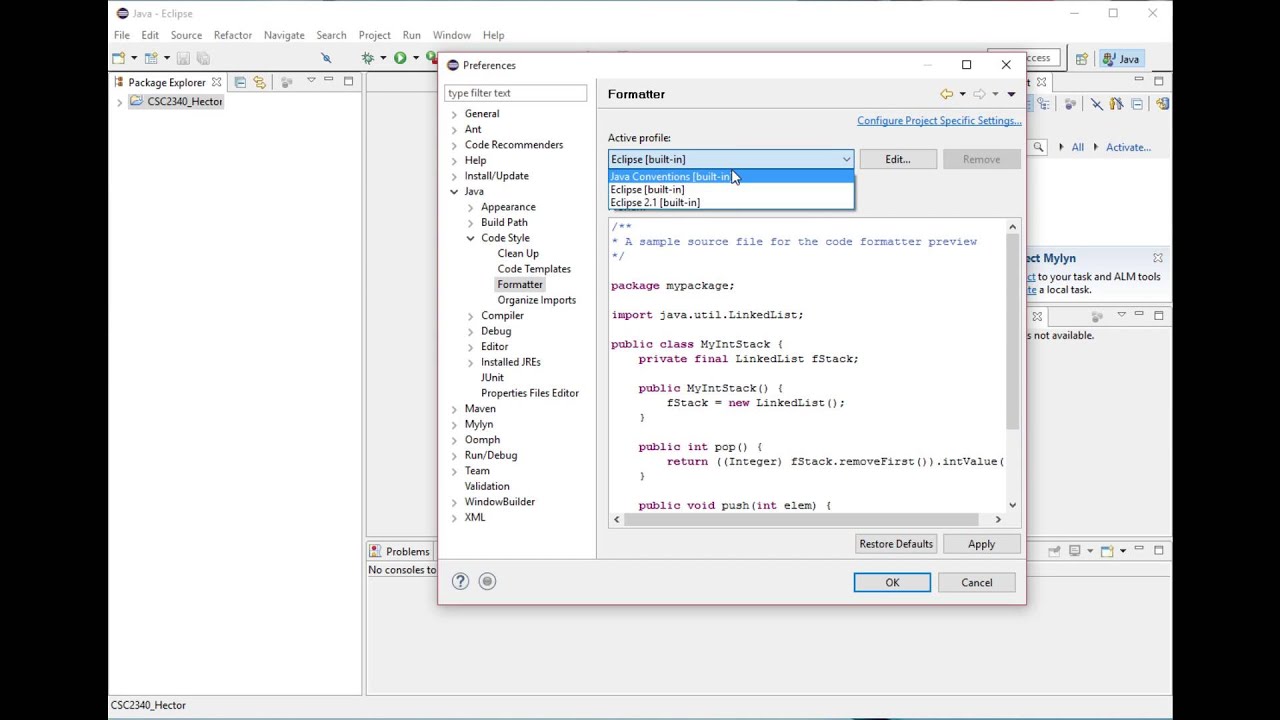Click the Edit... button
Viewport: 1280px width, 720px height.
click(x=897, y=159)
